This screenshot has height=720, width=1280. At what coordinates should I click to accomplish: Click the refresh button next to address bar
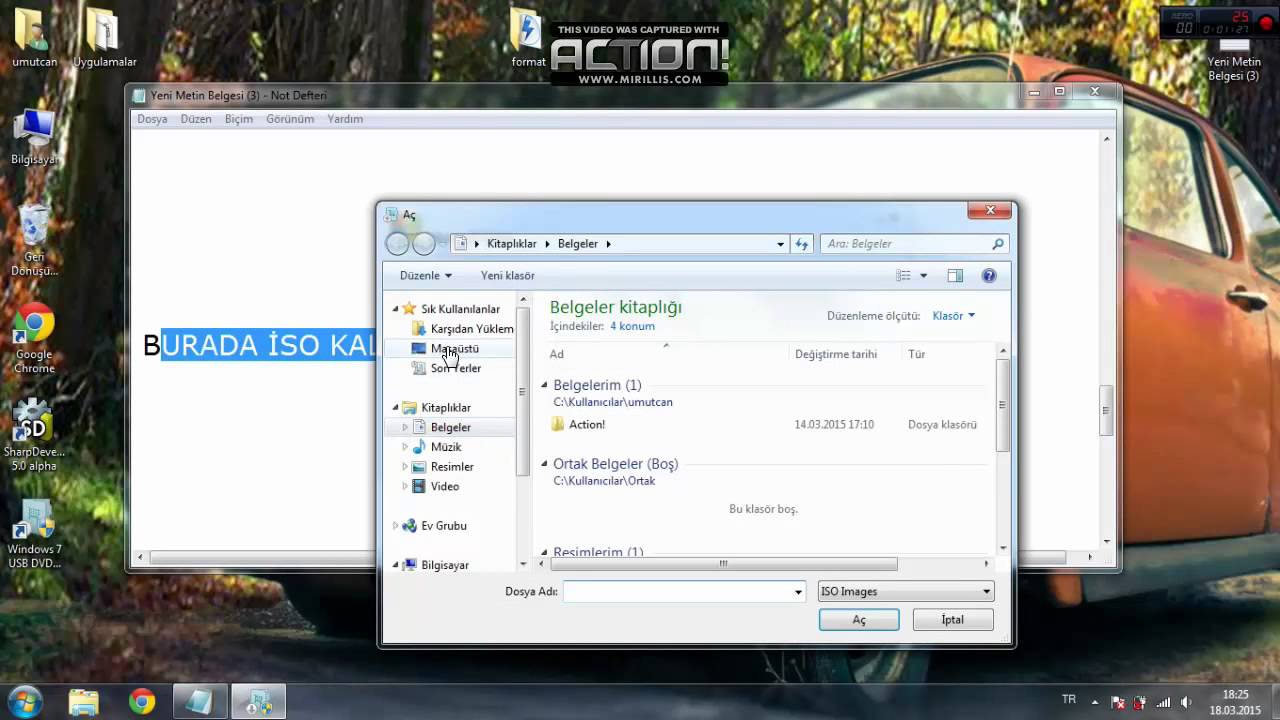click(x=801, y=244)
